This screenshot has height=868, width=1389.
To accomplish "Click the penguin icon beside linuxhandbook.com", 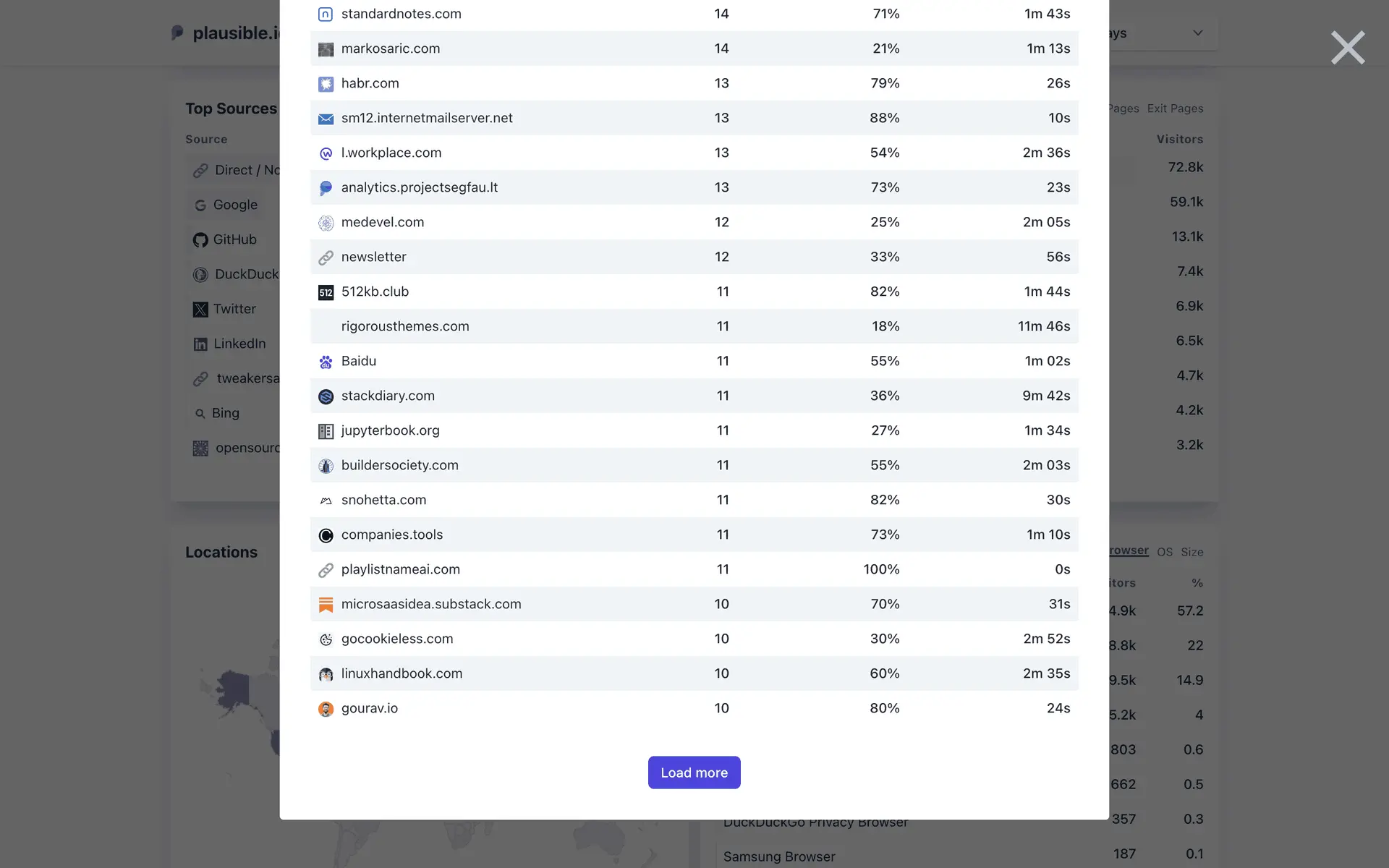I will point(326,674).
